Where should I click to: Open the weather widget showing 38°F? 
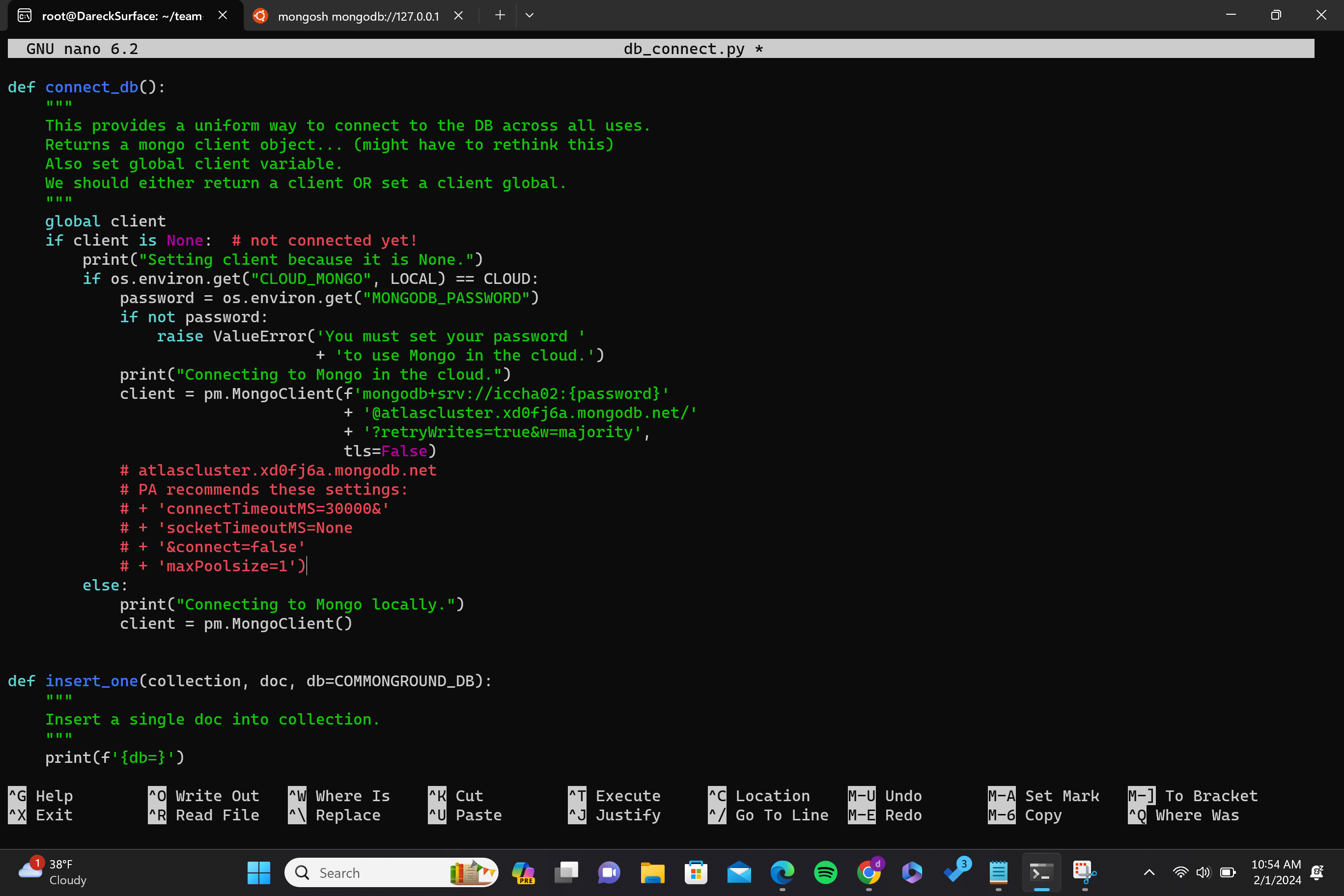(53, 872)
